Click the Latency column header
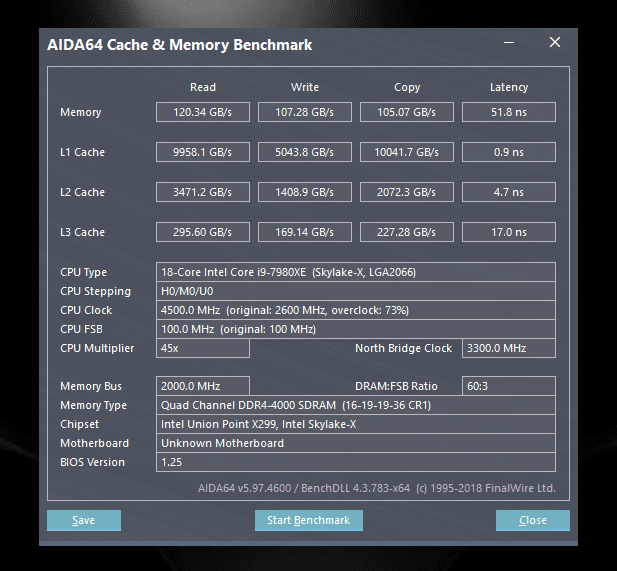 click(x=509, y=87)
